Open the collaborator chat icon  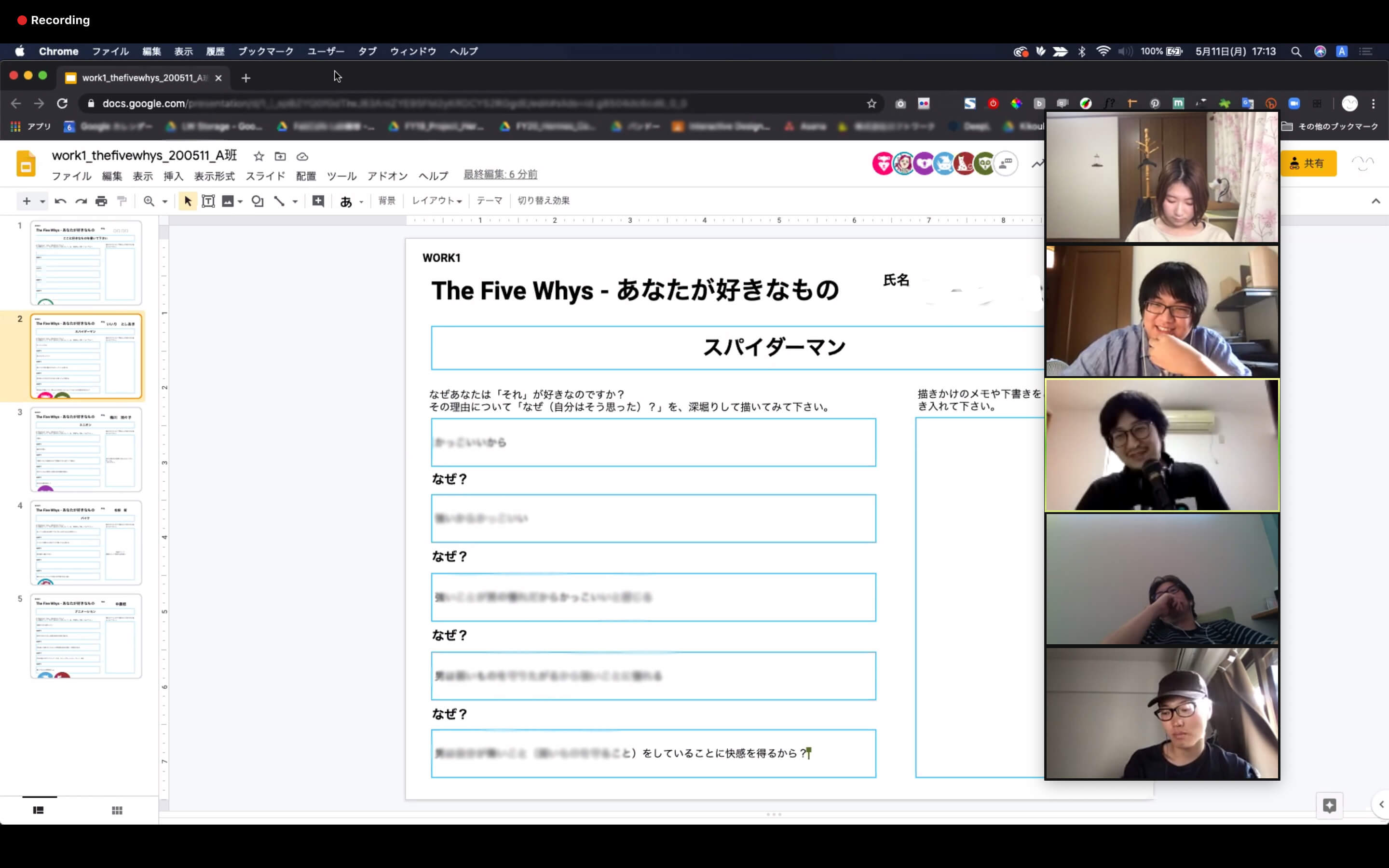pyautogui.click(x=1006, y=163)
